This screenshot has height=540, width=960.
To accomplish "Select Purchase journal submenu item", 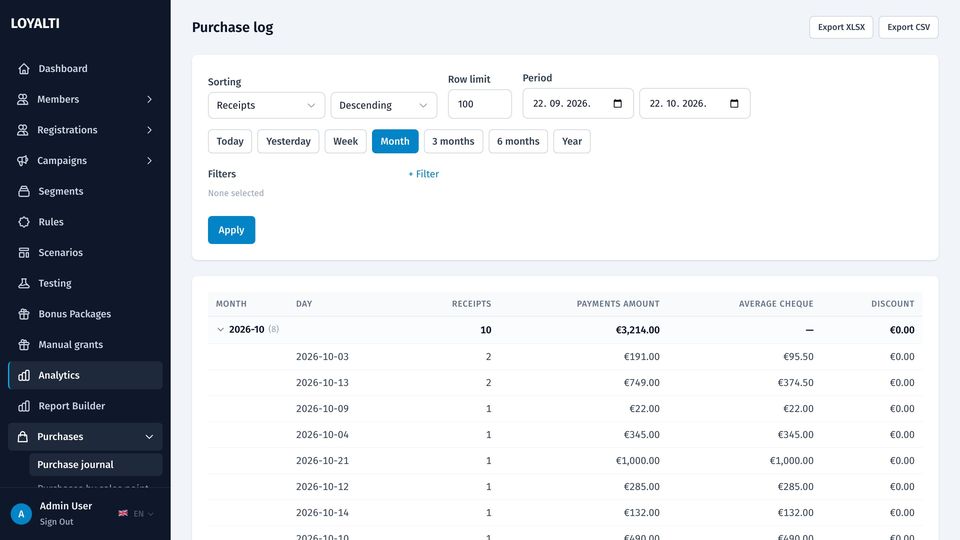I will point(96,465).
